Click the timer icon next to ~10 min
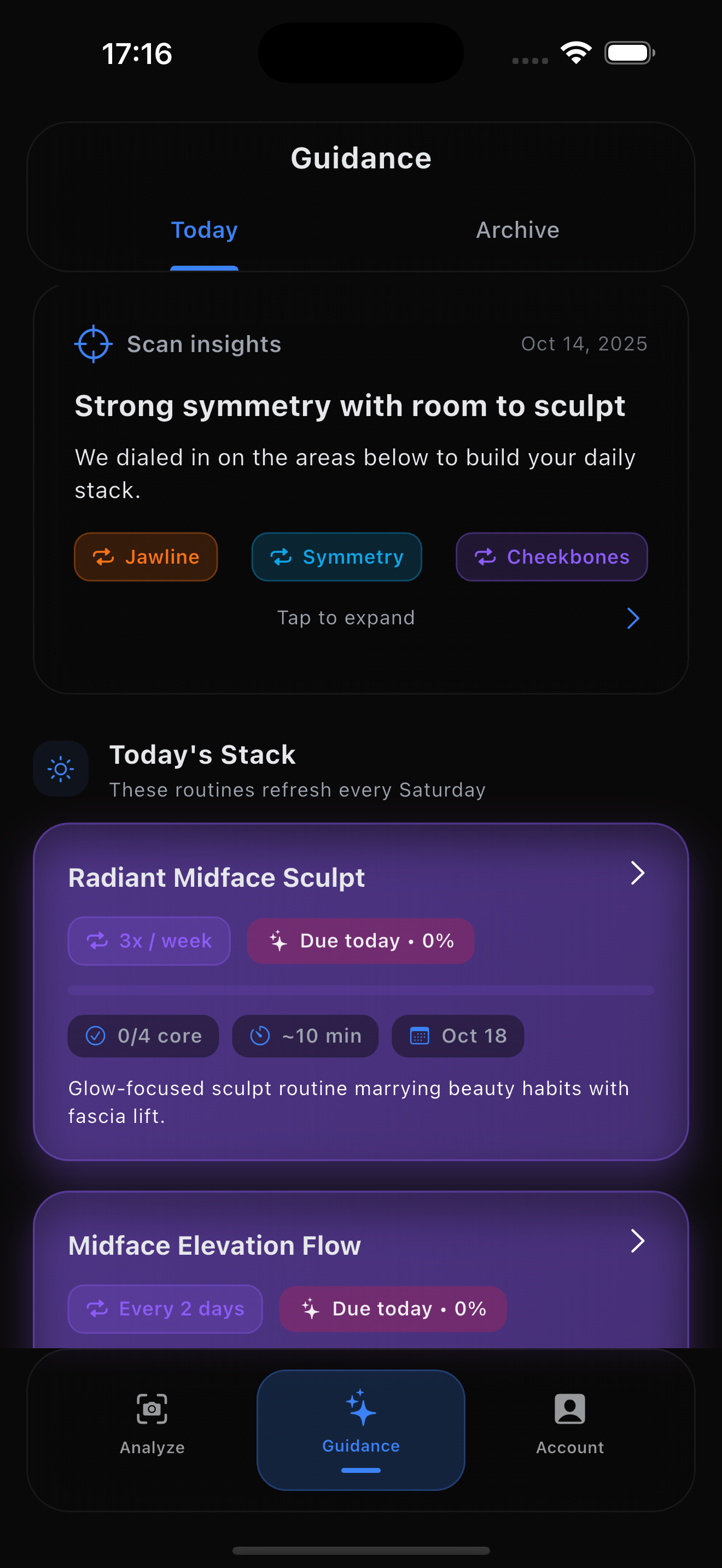Image resolution: width=722 pixels, height=1568 pixels. [x=259, y=1036]
